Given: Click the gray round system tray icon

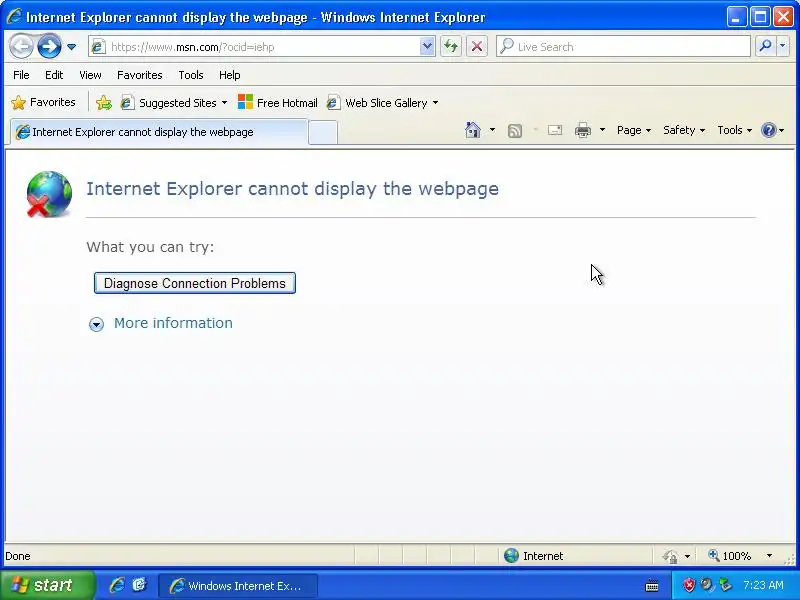Looking at the screenshot, I should pos(707,585).
